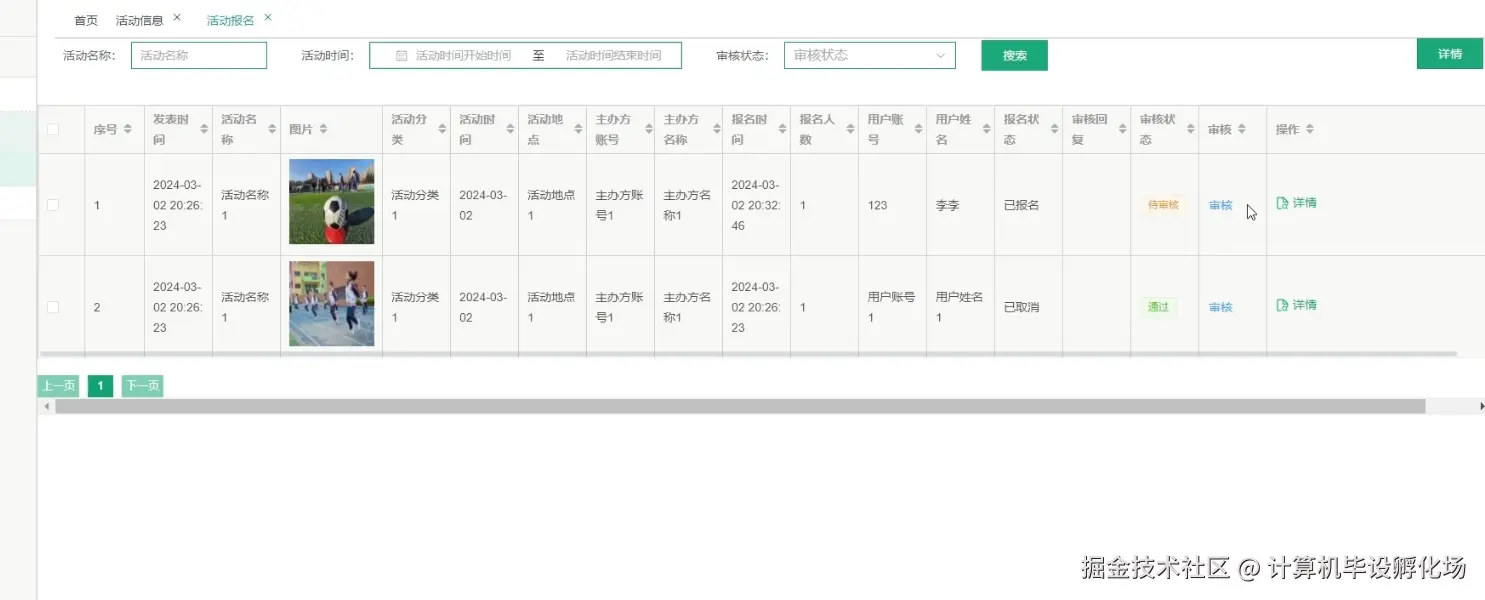This screenshot has height=600, width=1485.
Task: Check the checkbox for row 2
Action: tap(53, 307)
